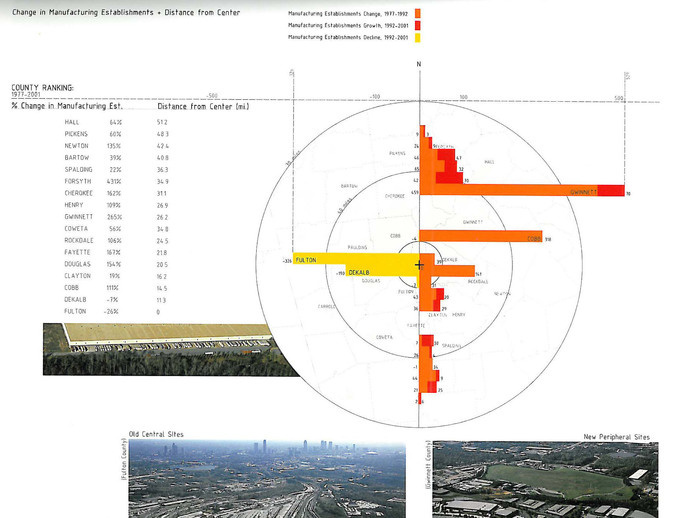Click legend text 'Manufacturing Establishments Change, 1977-1992'
Image resolution: width=692 pixels, height=518 pixels.
(348, 14)
